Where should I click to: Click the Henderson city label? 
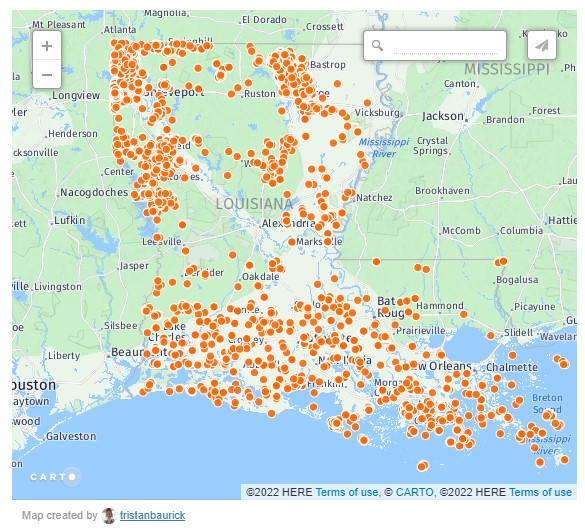73,134
